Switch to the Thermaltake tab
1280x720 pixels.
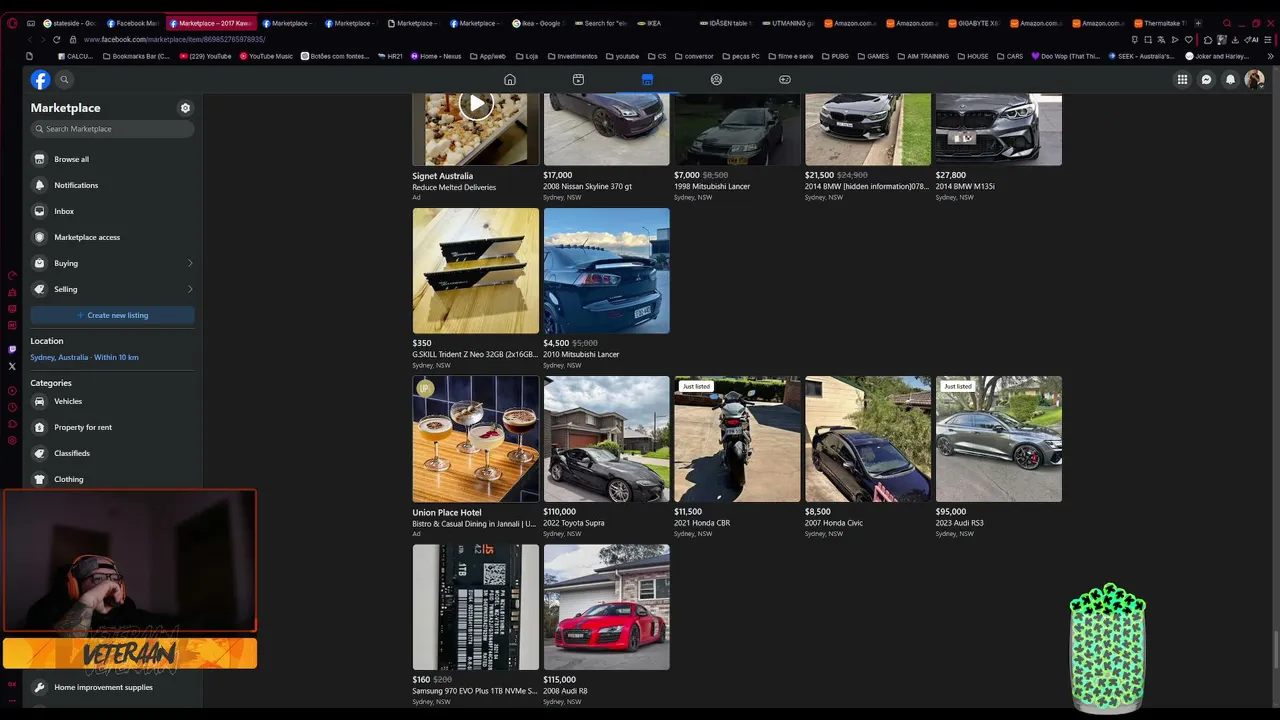tap(1160, 23)
